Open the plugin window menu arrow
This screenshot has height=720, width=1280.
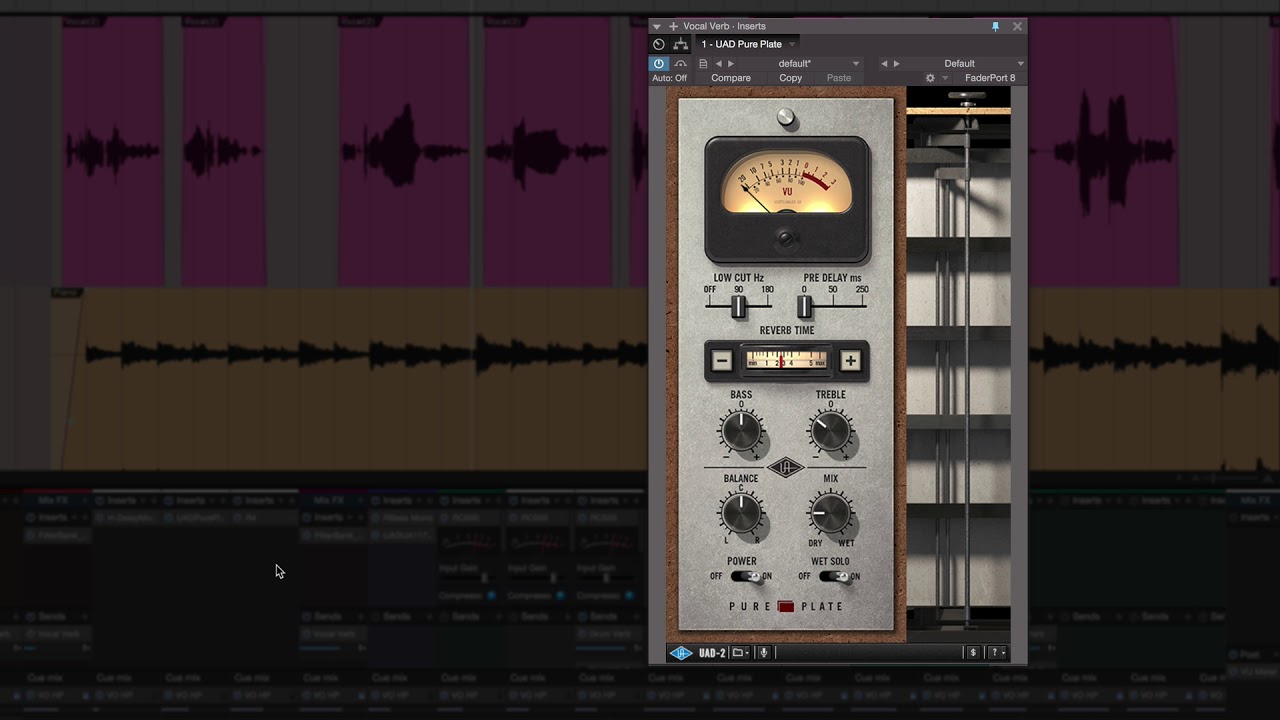[x=657, y=26]
